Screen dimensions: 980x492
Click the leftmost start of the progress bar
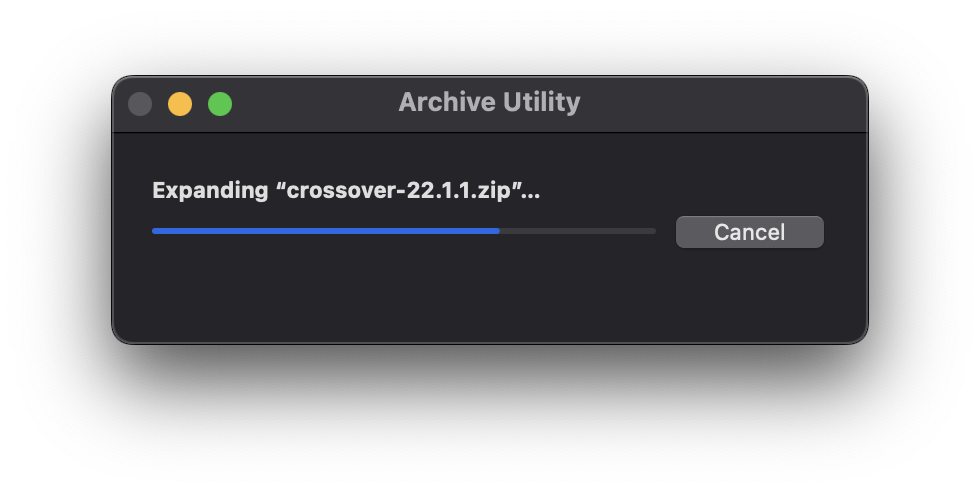(x=155, y=231)
